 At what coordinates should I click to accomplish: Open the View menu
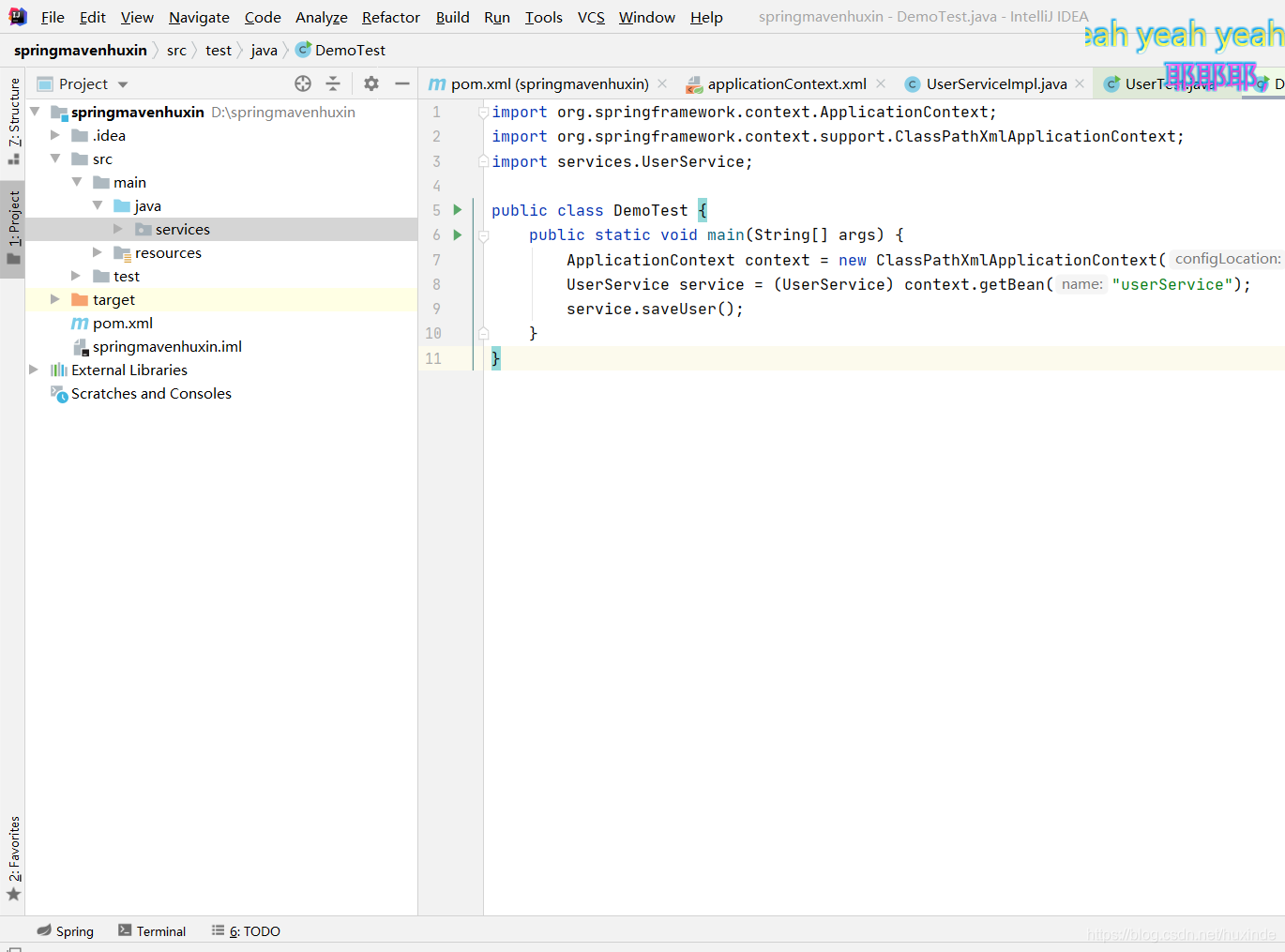click(137, 17)
